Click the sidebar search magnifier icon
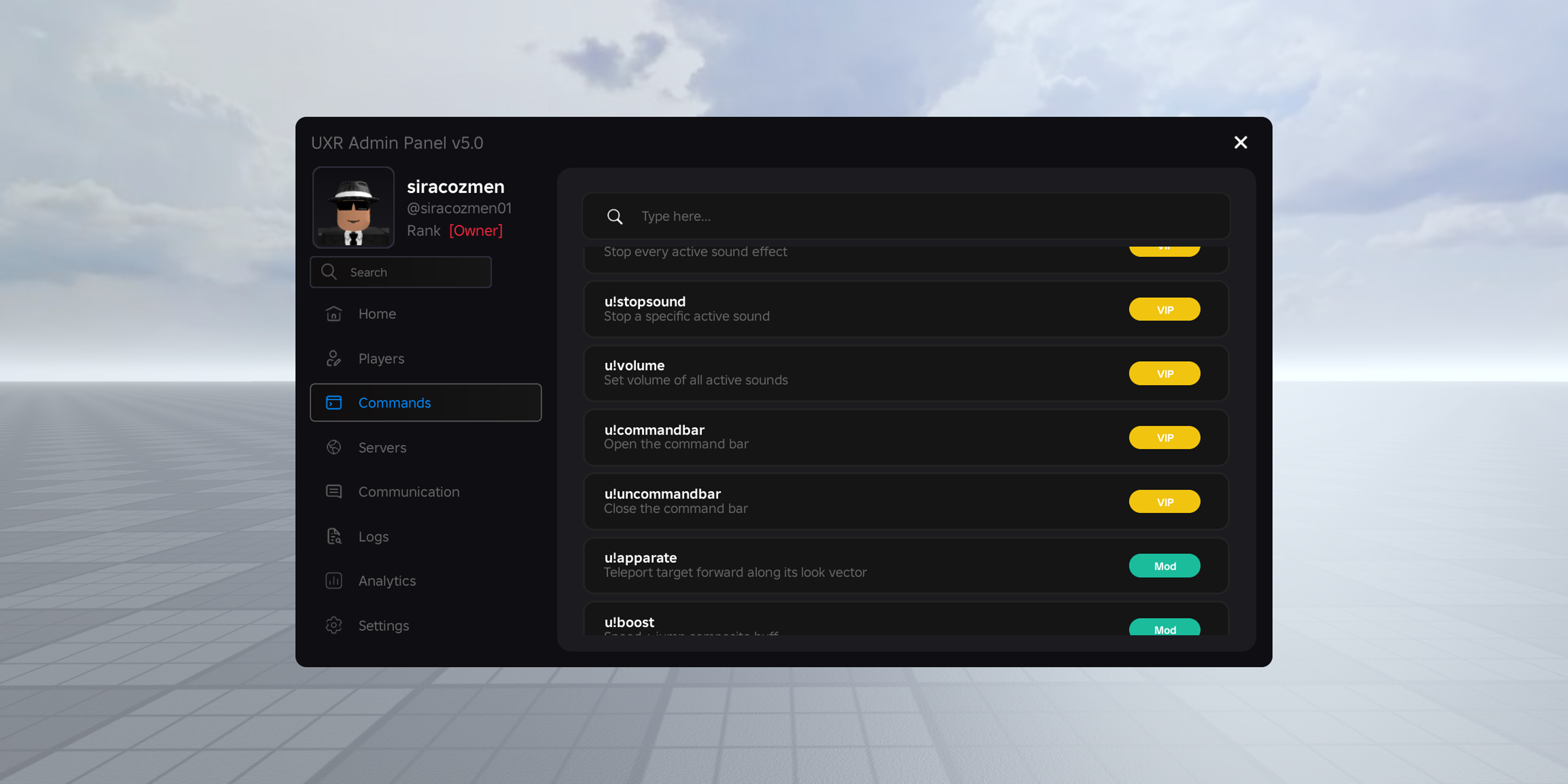Image resolution: width=1568 pixels, height=784 pixels. (329, 271)
